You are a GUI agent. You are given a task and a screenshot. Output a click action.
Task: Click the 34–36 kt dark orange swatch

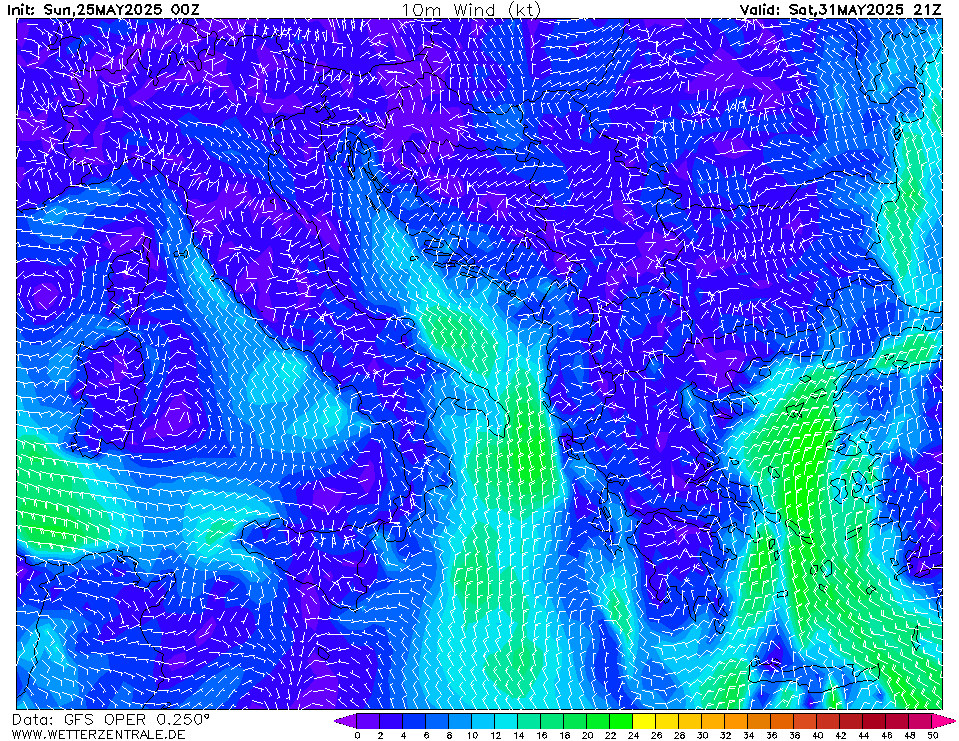tap(760, 721)
